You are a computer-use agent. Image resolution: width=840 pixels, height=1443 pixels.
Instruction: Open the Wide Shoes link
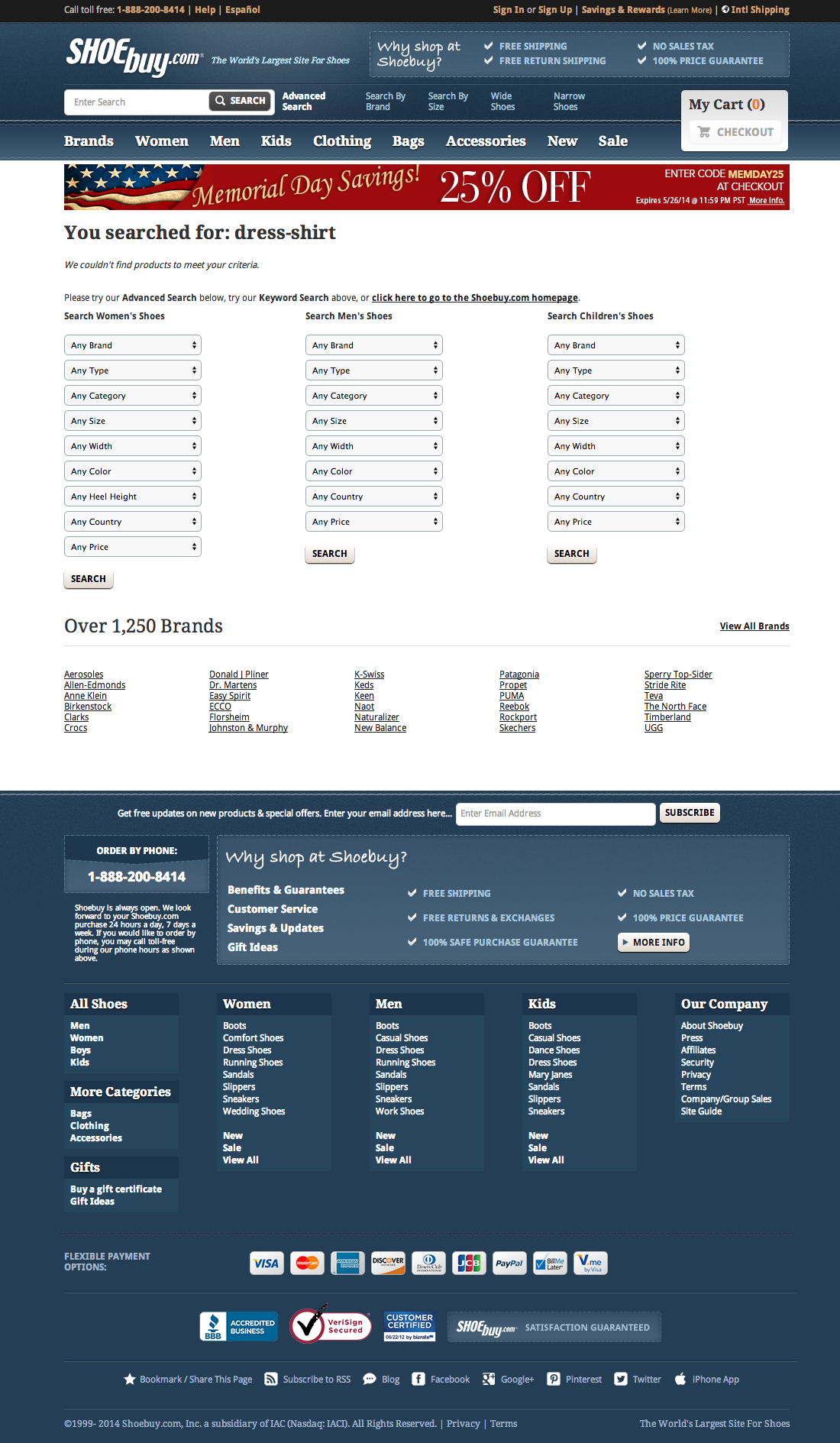click(x=502, y=102)
